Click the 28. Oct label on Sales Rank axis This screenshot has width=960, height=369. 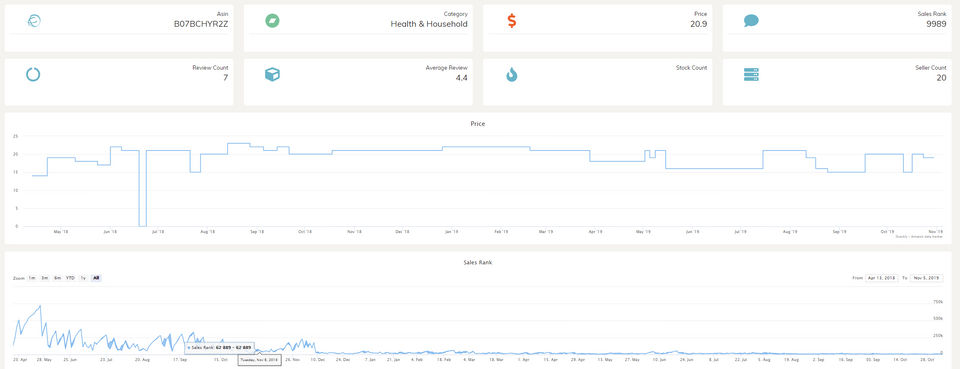click(x=929, y=360)
